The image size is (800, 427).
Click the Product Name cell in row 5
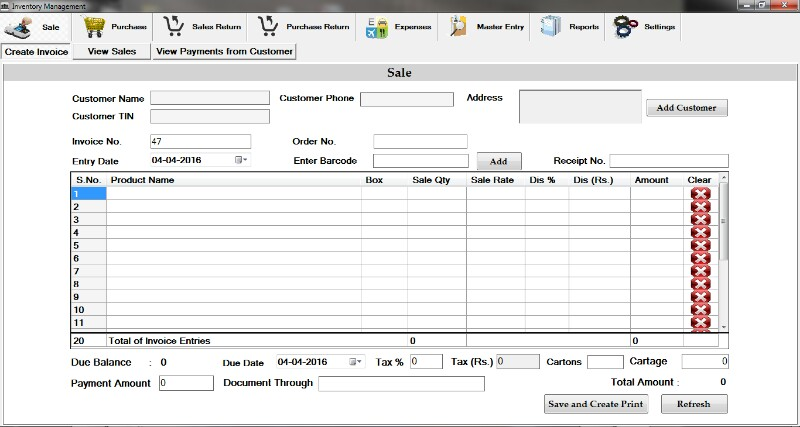[x=234, y=245]
